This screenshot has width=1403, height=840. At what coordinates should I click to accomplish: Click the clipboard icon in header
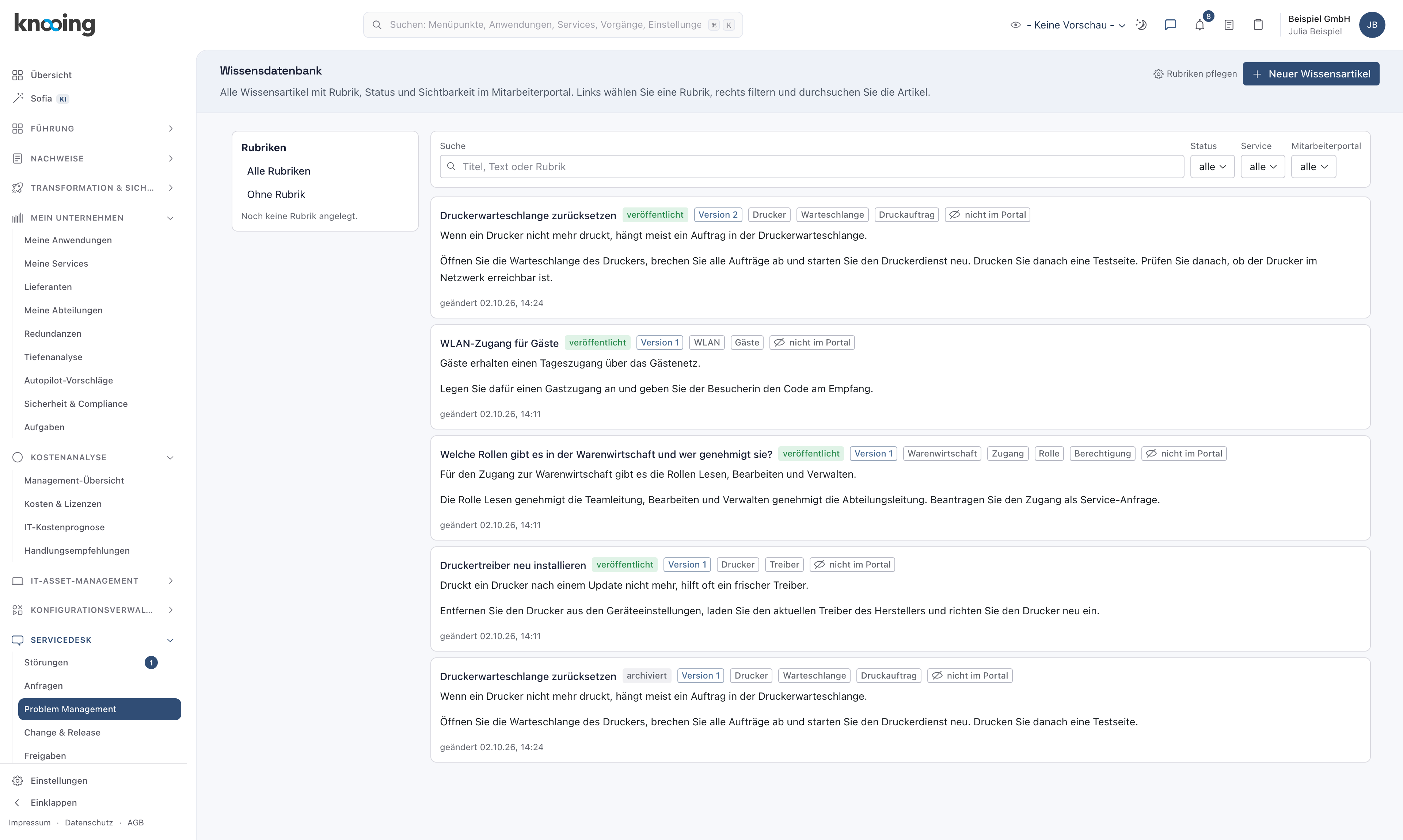pyautogui.click(x=1258, y=25)
